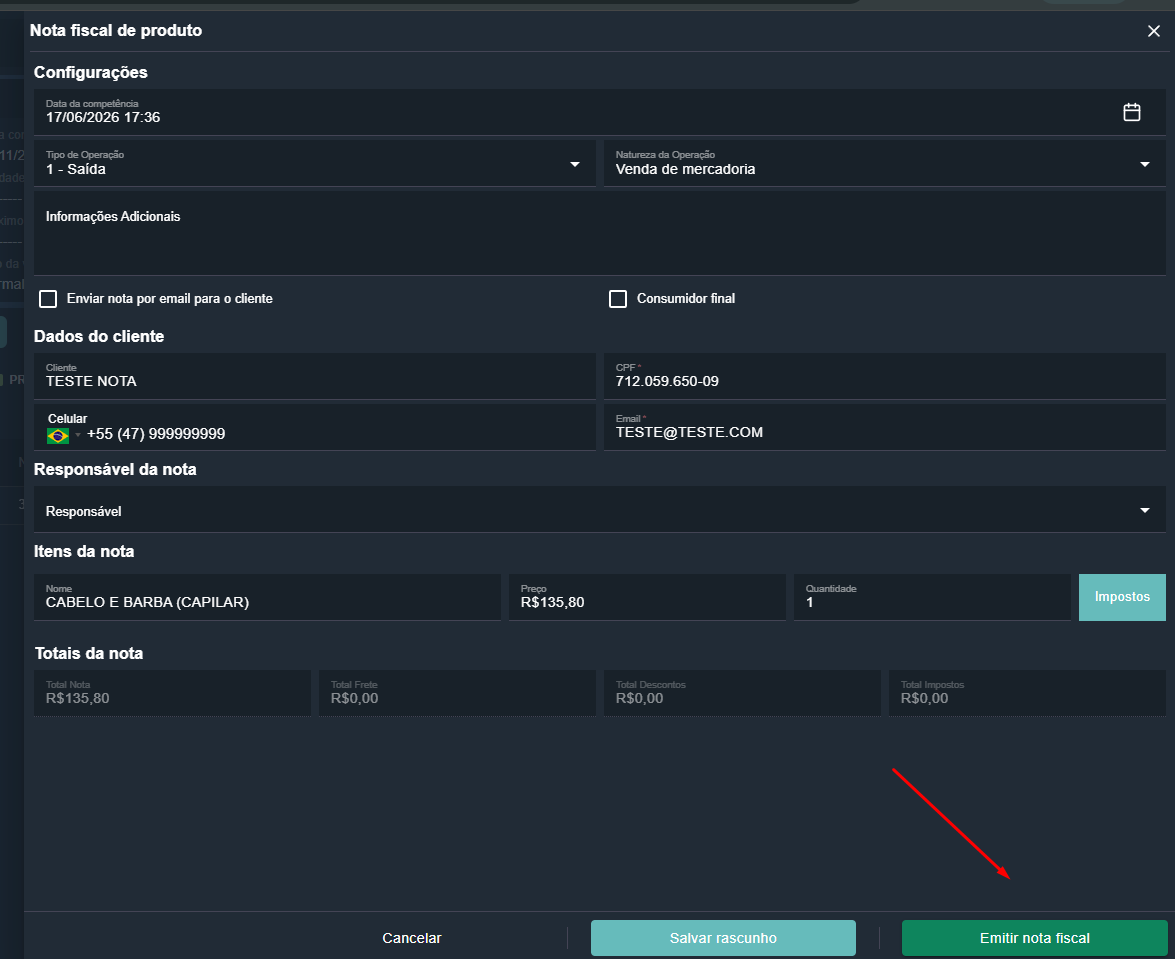
Task: Click the Configurações section heading
Action: point(91,73)
